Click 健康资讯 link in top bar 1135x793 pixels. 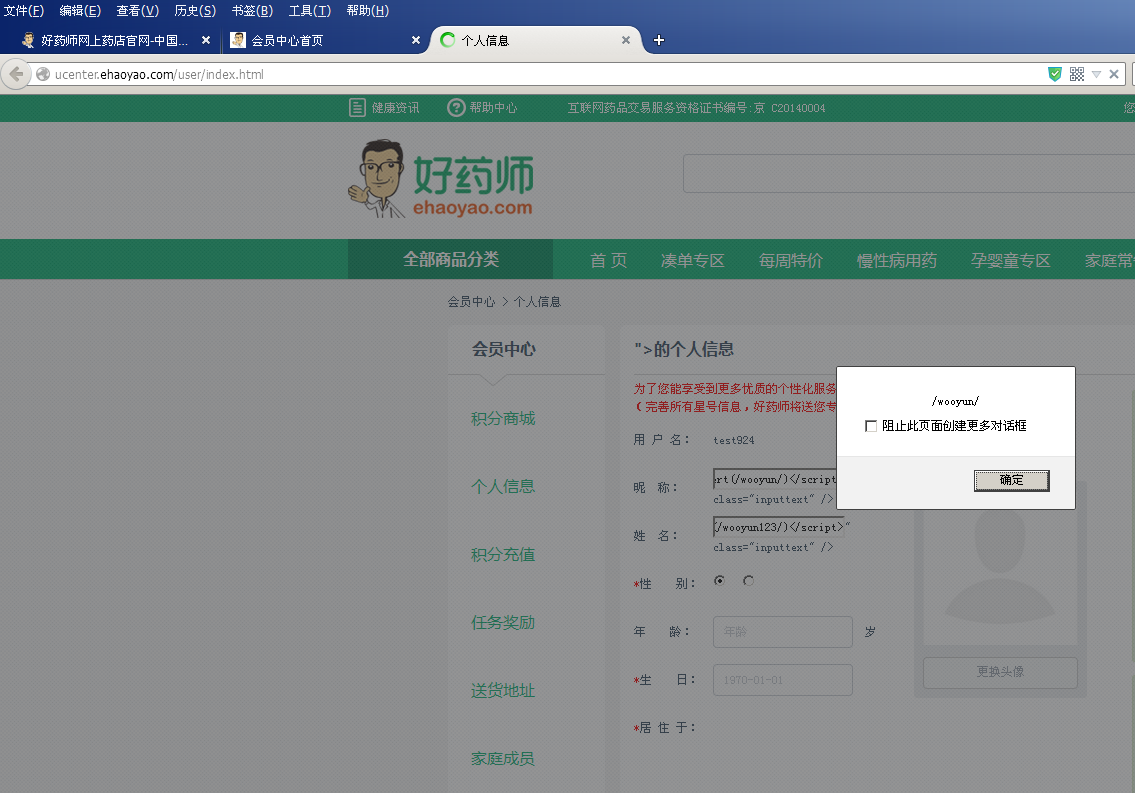coord(395,108)
